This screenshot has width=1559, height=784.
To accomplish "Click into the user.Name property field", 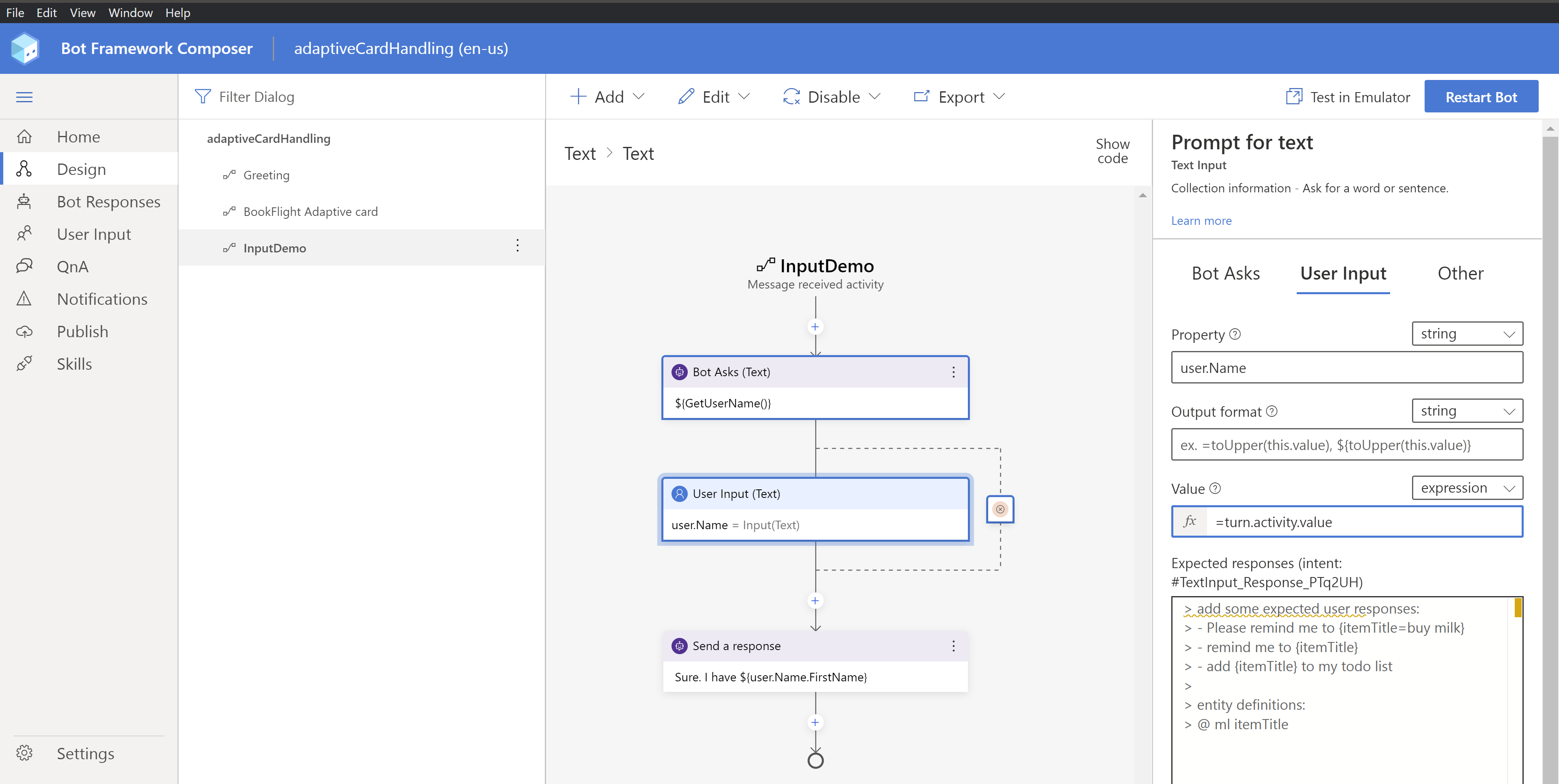I will (1347, 368).
